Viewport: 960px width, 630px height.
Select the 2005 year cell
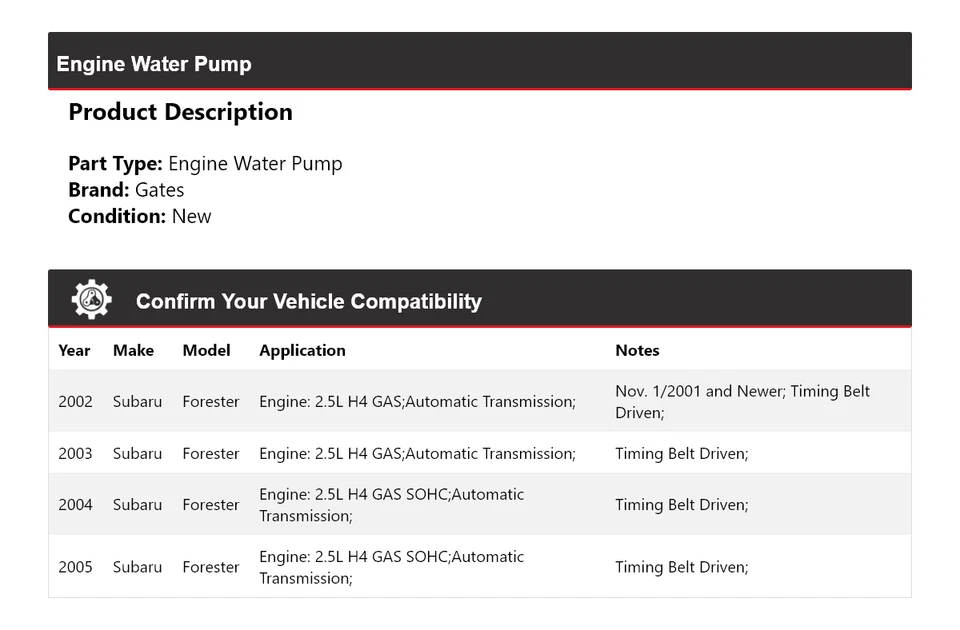pyautogui.click(x=75, y=567)
